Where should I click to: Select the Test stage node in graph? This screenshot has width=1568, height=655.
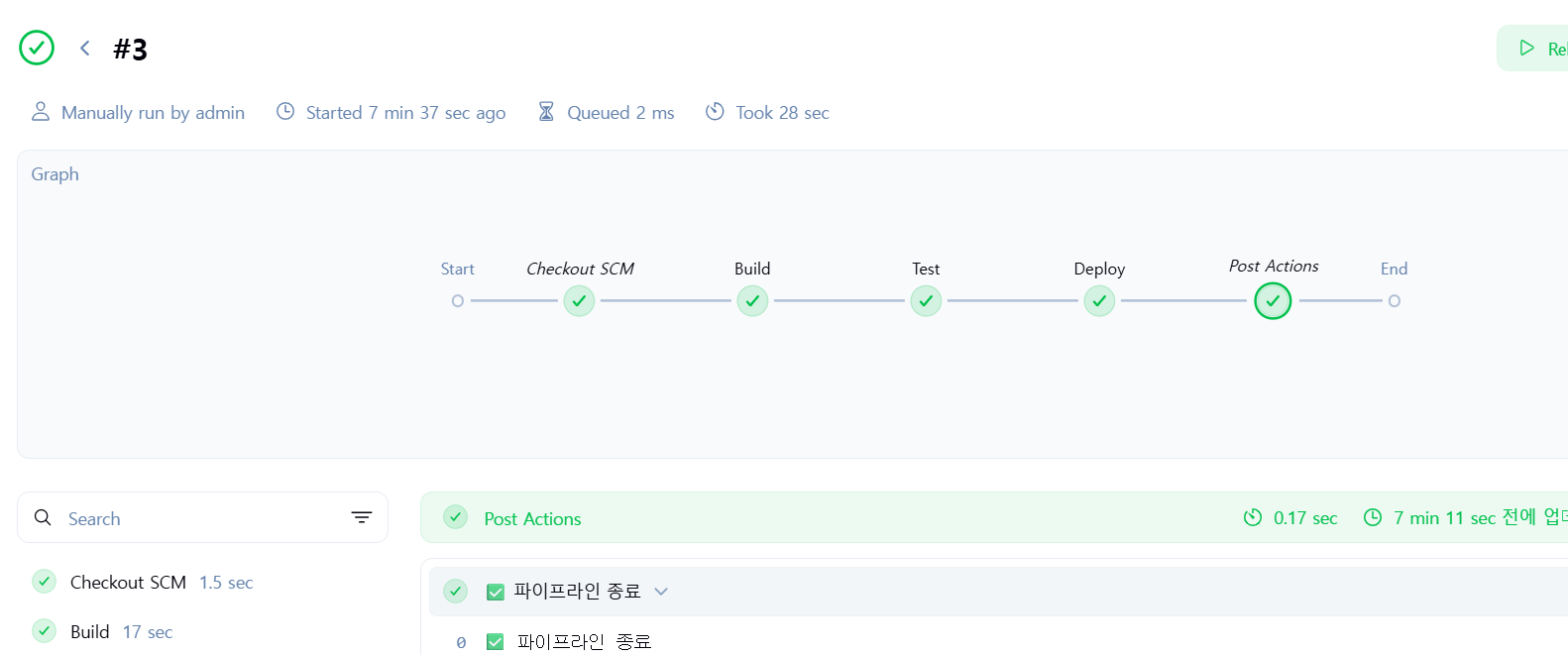926,300
